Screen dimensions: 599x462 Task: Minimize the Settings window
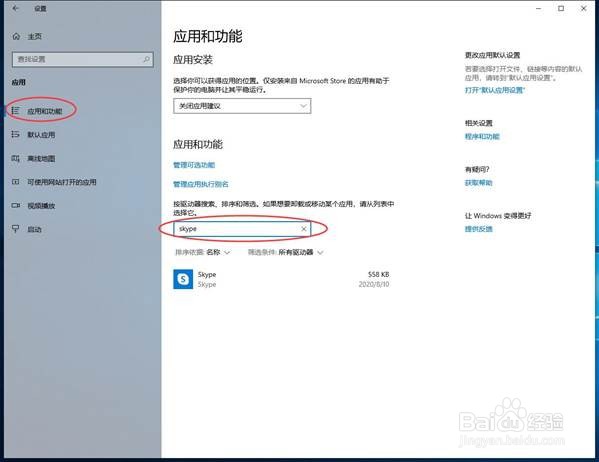[x=539, y=8]
